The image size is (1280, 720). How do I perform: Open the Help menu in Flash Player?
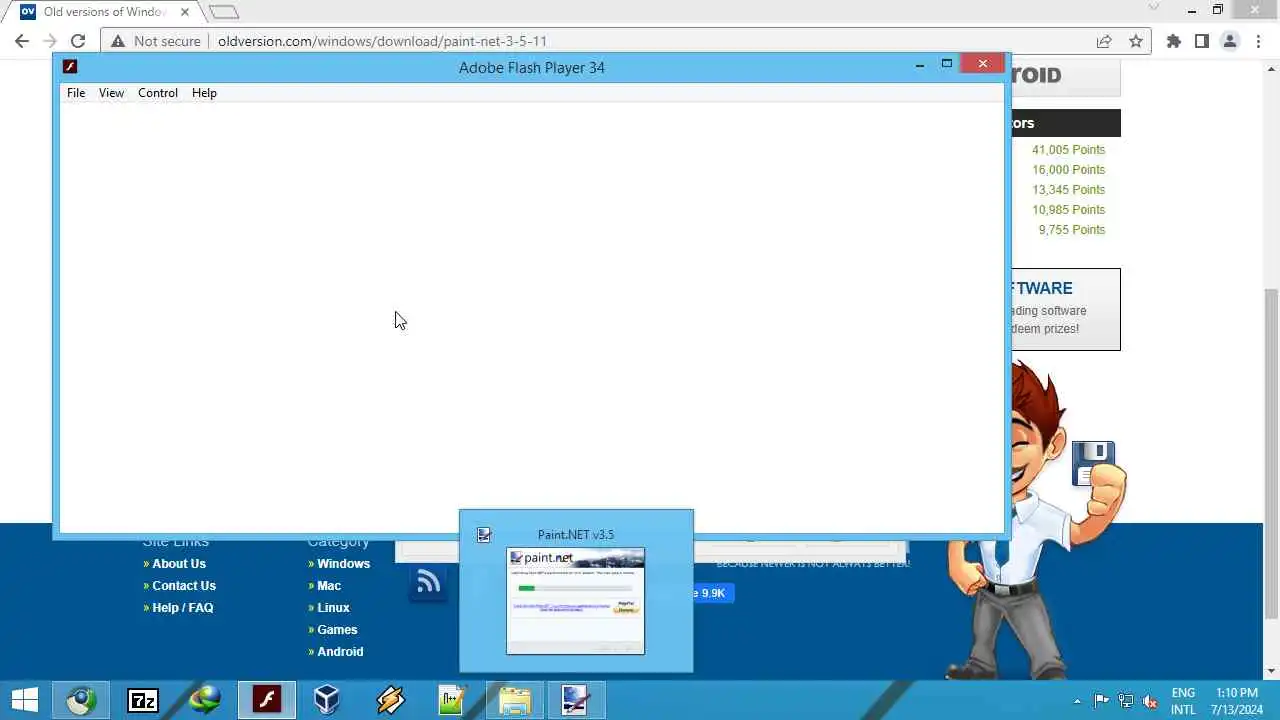pos(204,93)
